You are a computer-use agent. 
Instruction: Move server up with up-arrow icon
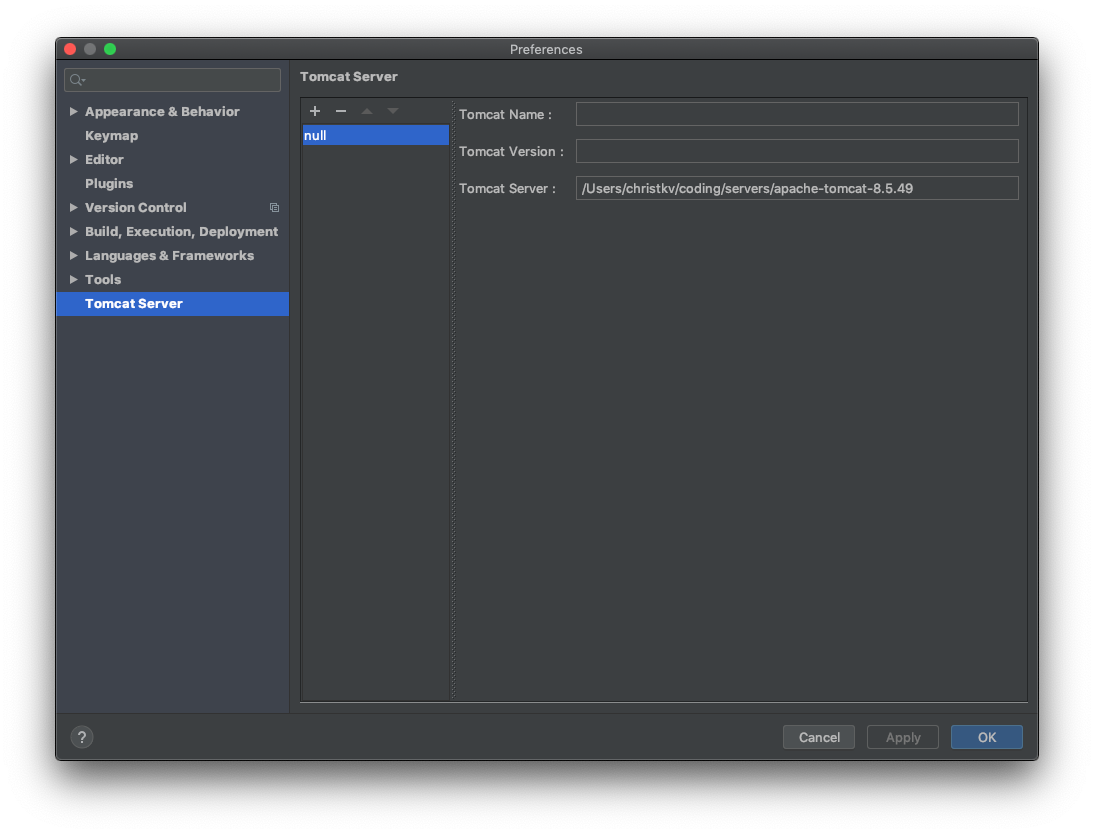(x=366, y=111)
